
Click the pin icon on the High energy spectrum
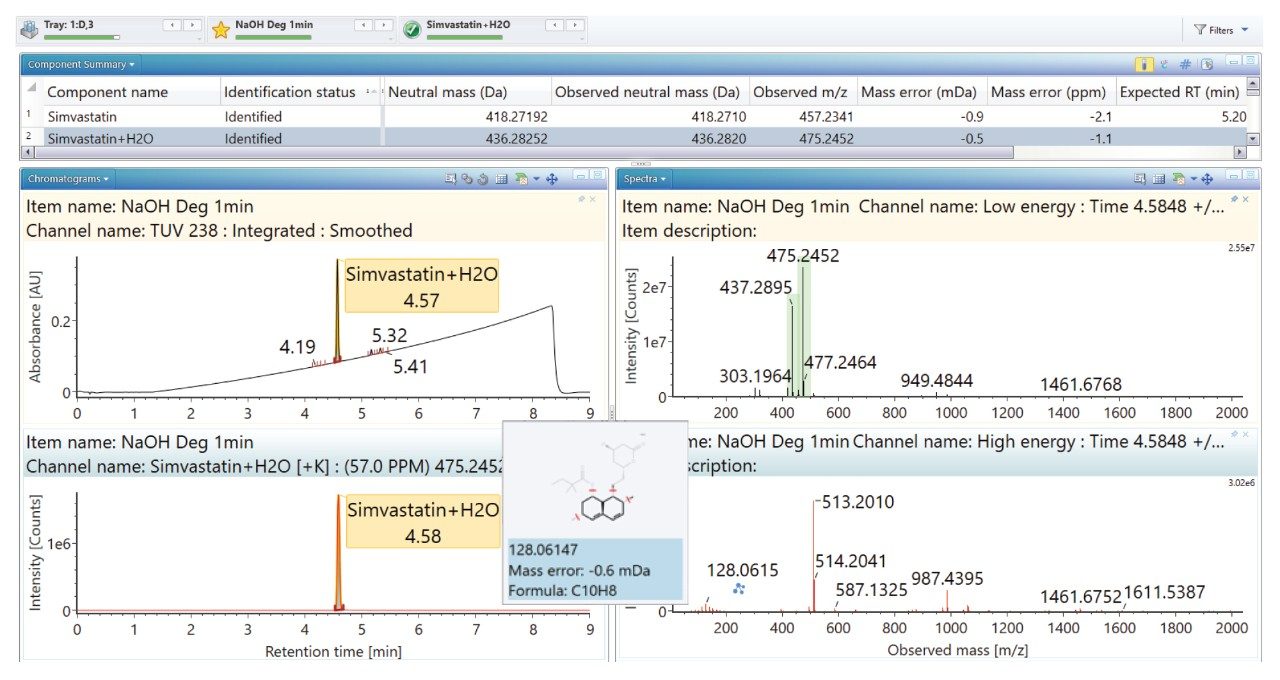pyautogui.click(x=1234, y=434)
